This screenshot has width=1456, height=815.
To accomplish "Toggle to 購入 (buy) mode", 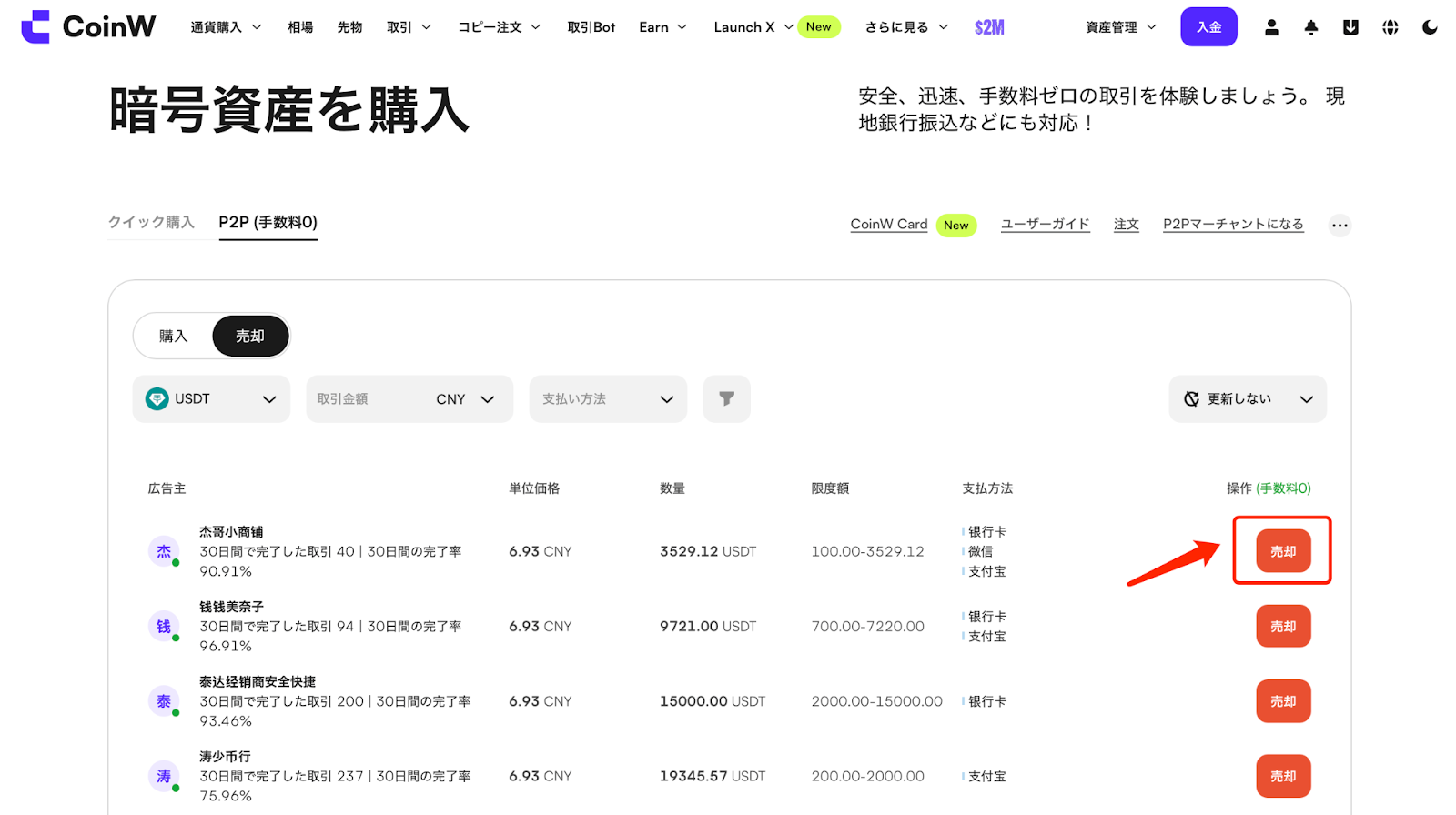I will [x=173, y=337].
